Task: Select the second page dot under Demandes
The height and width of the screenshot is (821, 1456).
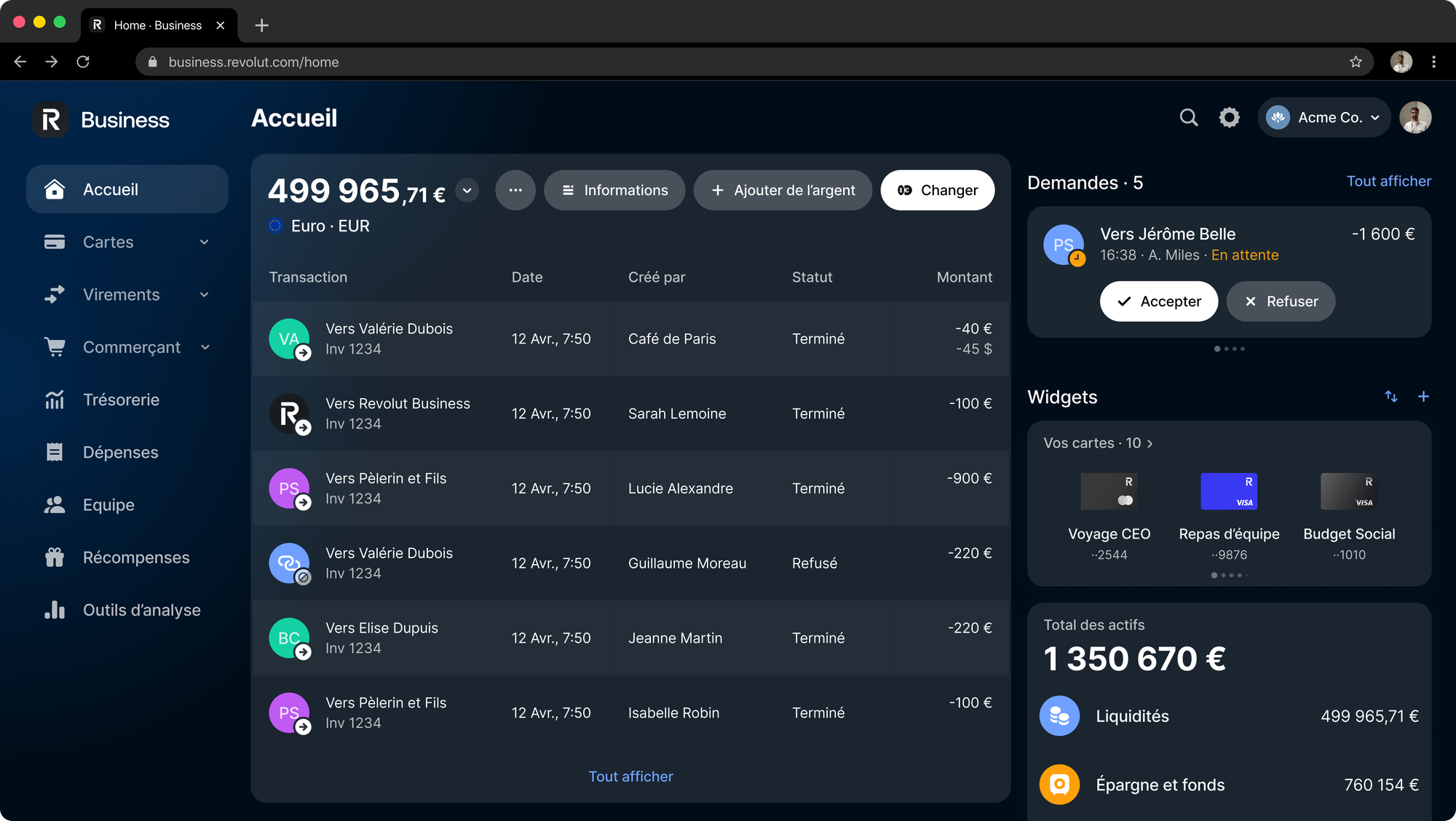Action: [x=1227, y=349]
